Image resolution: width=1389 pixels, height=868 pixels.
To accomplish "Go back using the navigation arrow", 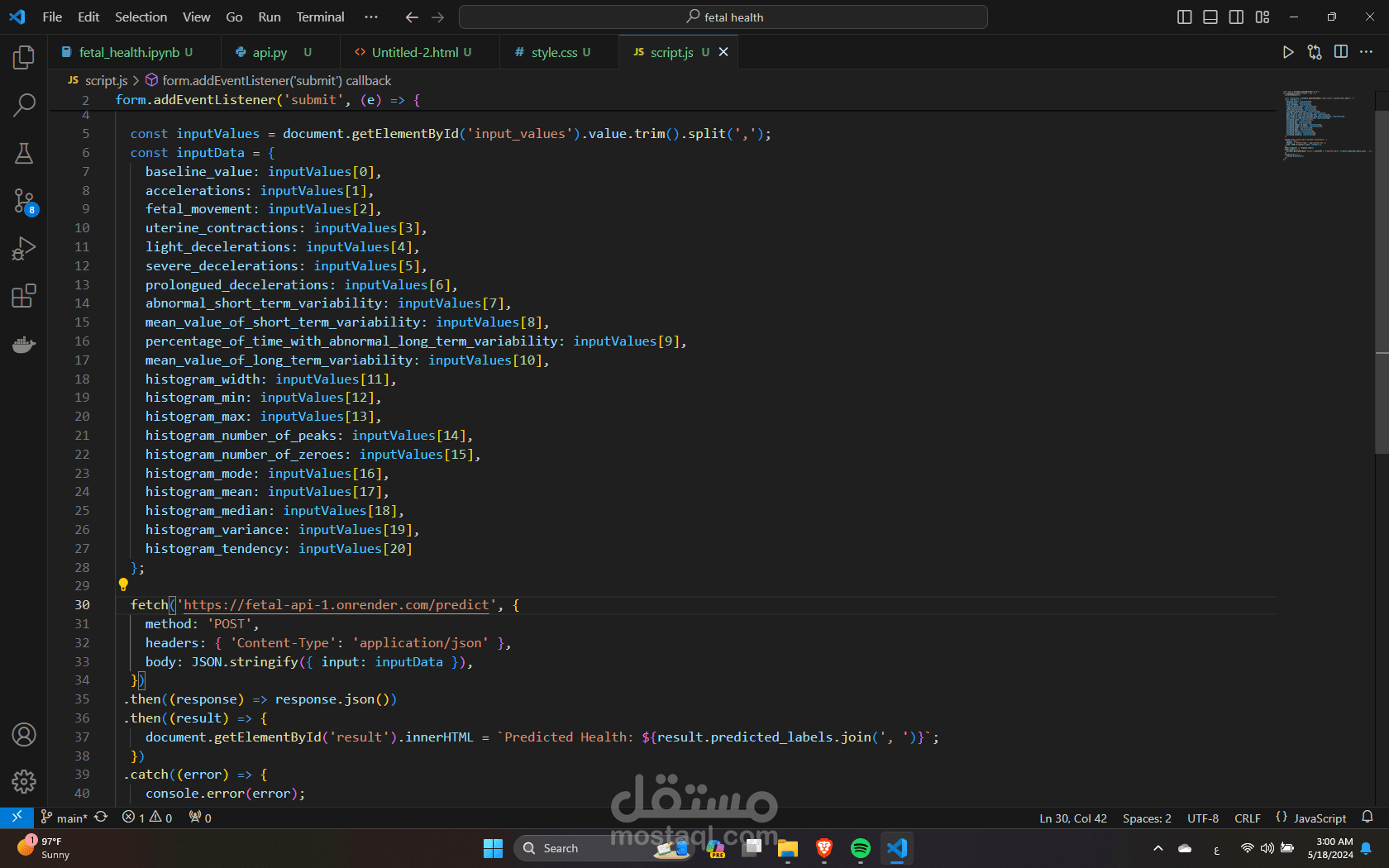I will [412, 17].
